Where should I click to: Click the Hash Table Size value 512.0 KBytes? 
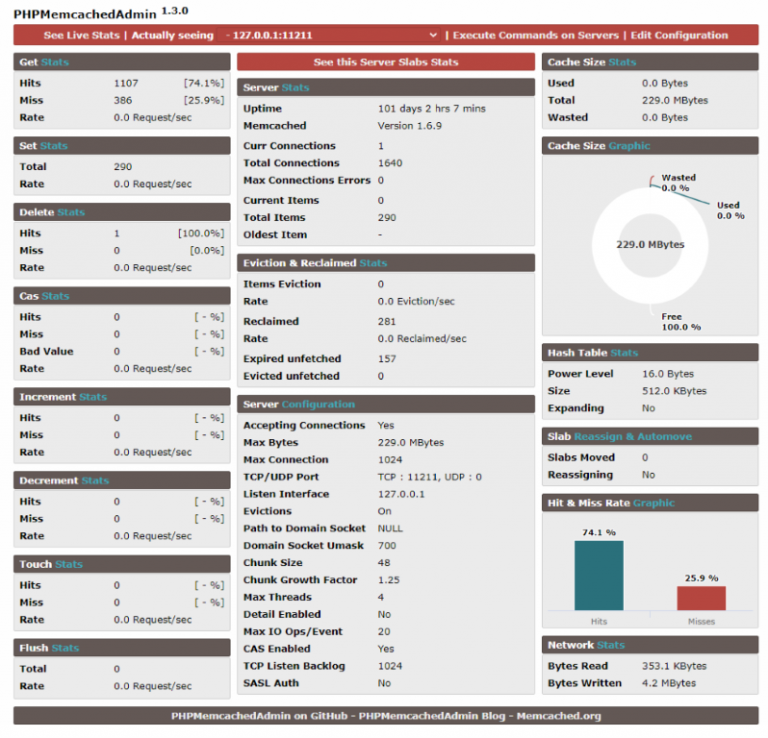674,391
